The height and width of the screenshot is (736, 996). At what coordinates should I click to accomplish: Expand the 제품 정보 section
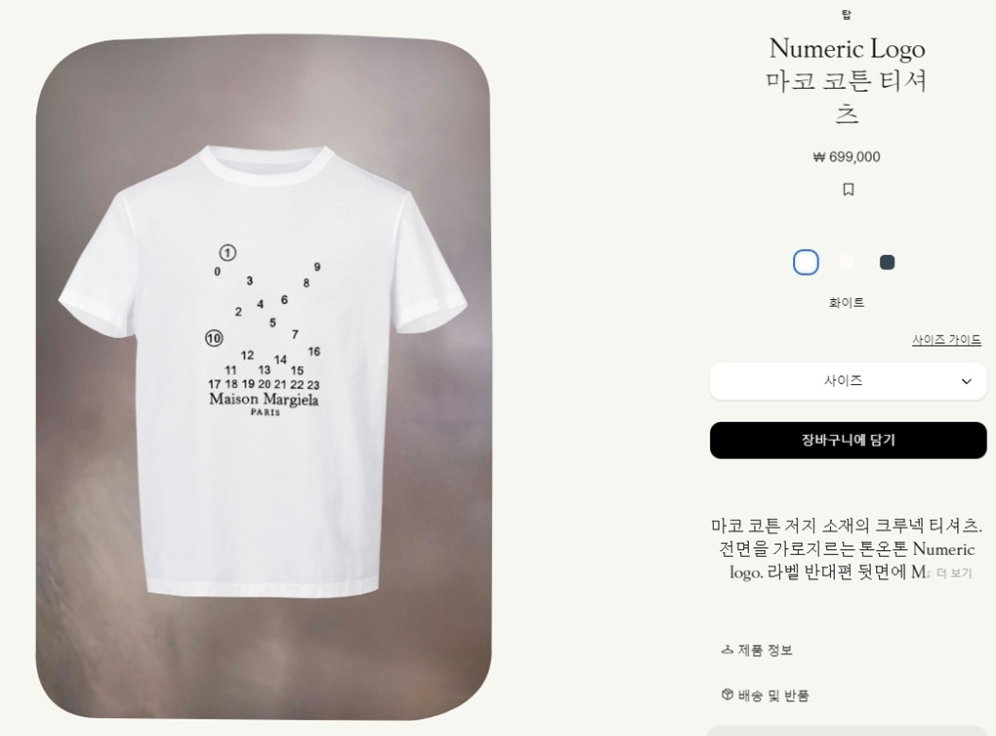tap(757, 650)
